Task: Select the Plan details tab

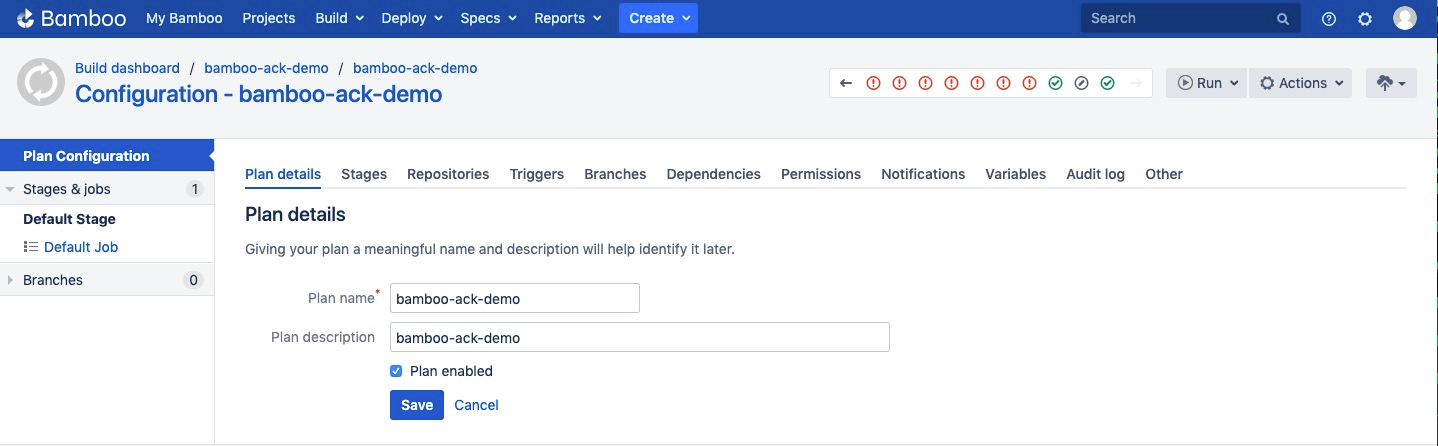Action: point(283,174)
